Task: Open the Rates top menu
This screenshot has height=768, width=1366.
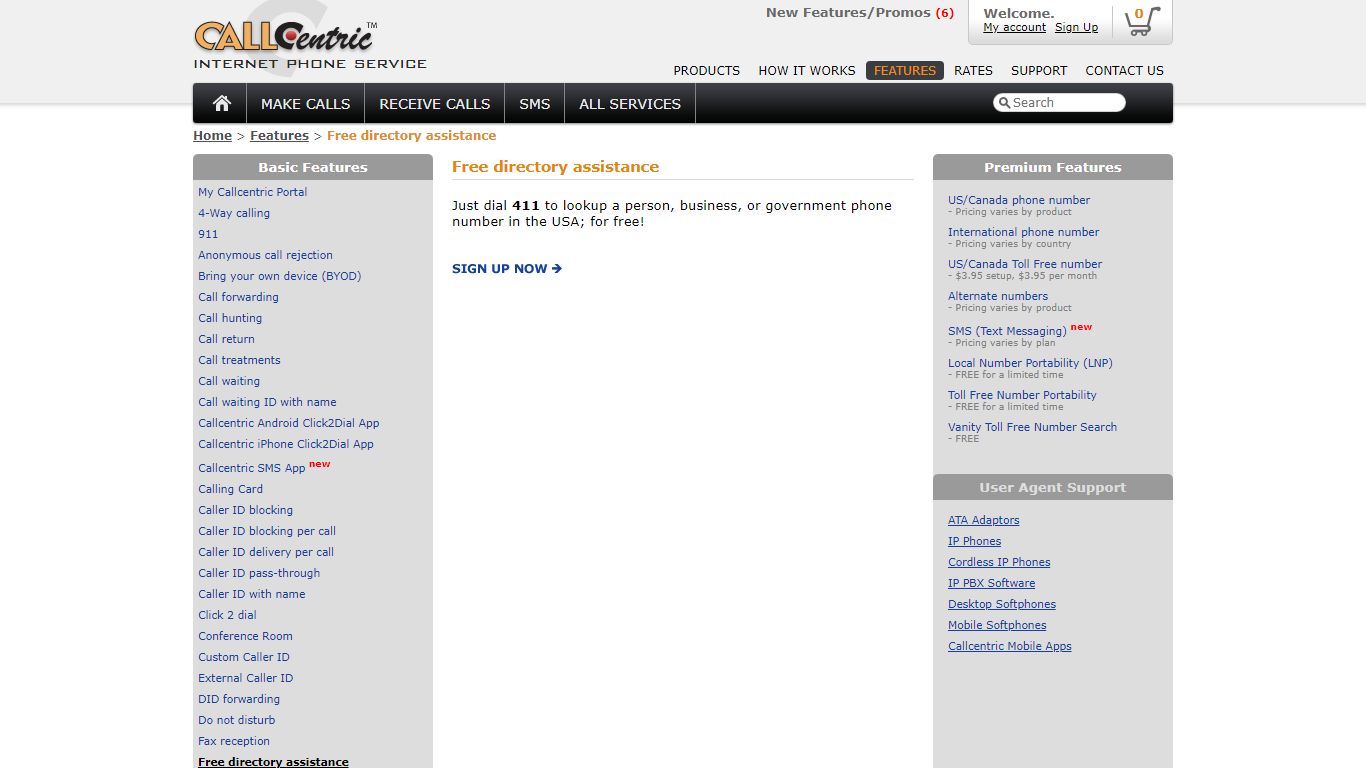Action: 973,71
